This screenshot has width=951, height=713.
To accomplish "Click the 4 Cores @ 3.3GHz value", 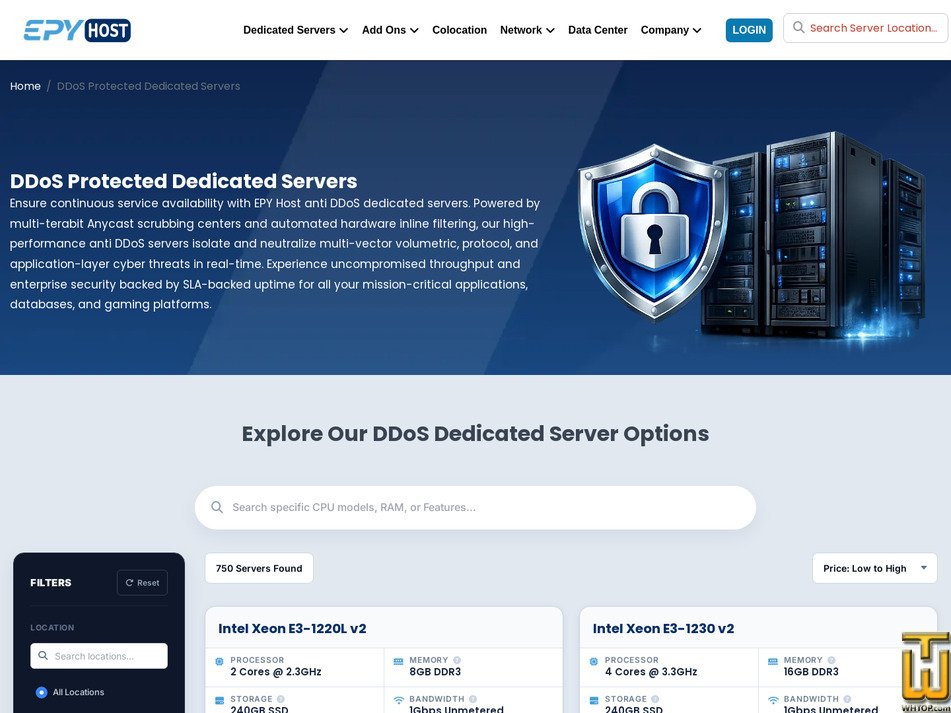I will (x=651, y=672).
